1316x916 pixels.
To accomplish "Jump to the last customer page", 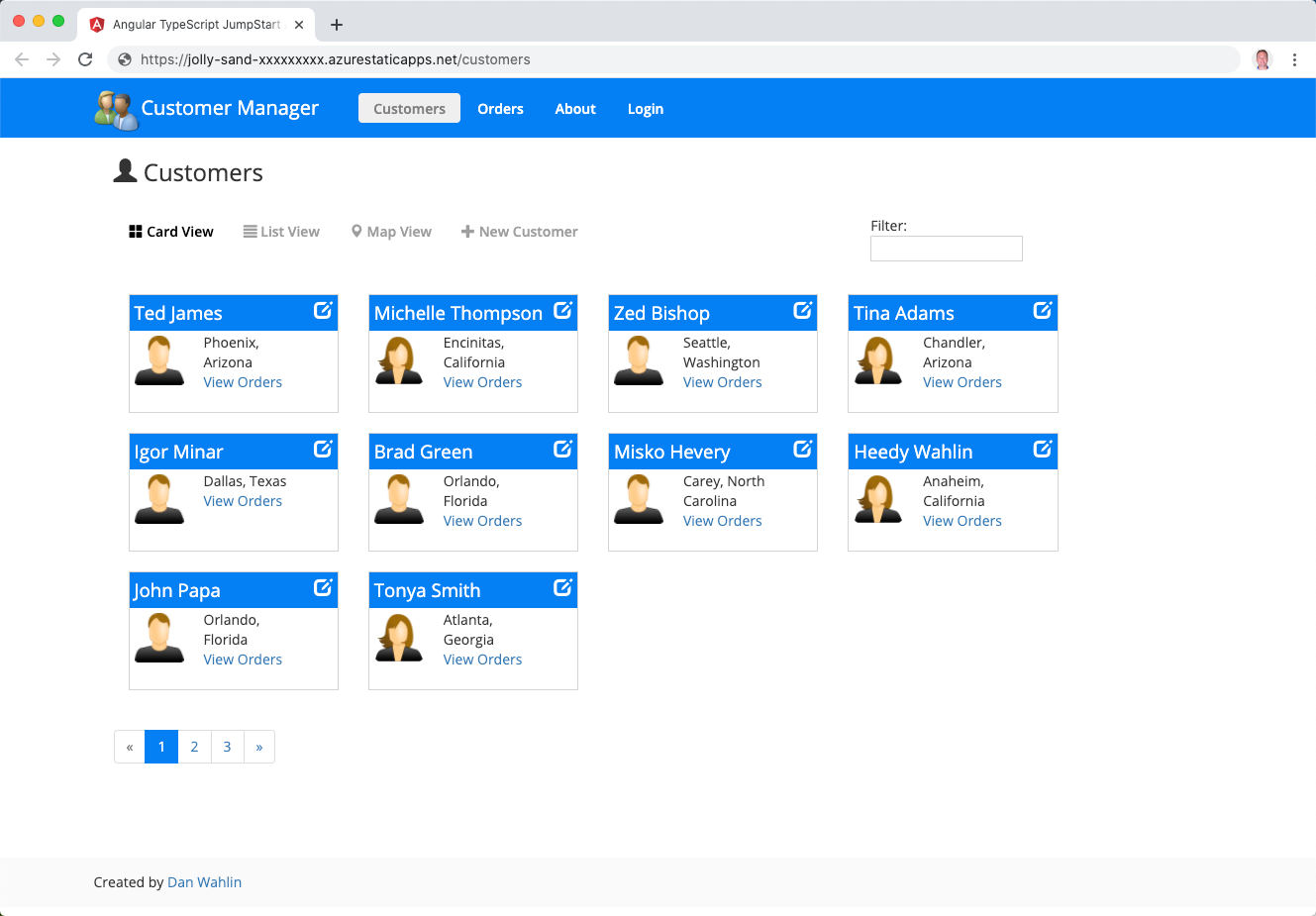I will 259,747.
